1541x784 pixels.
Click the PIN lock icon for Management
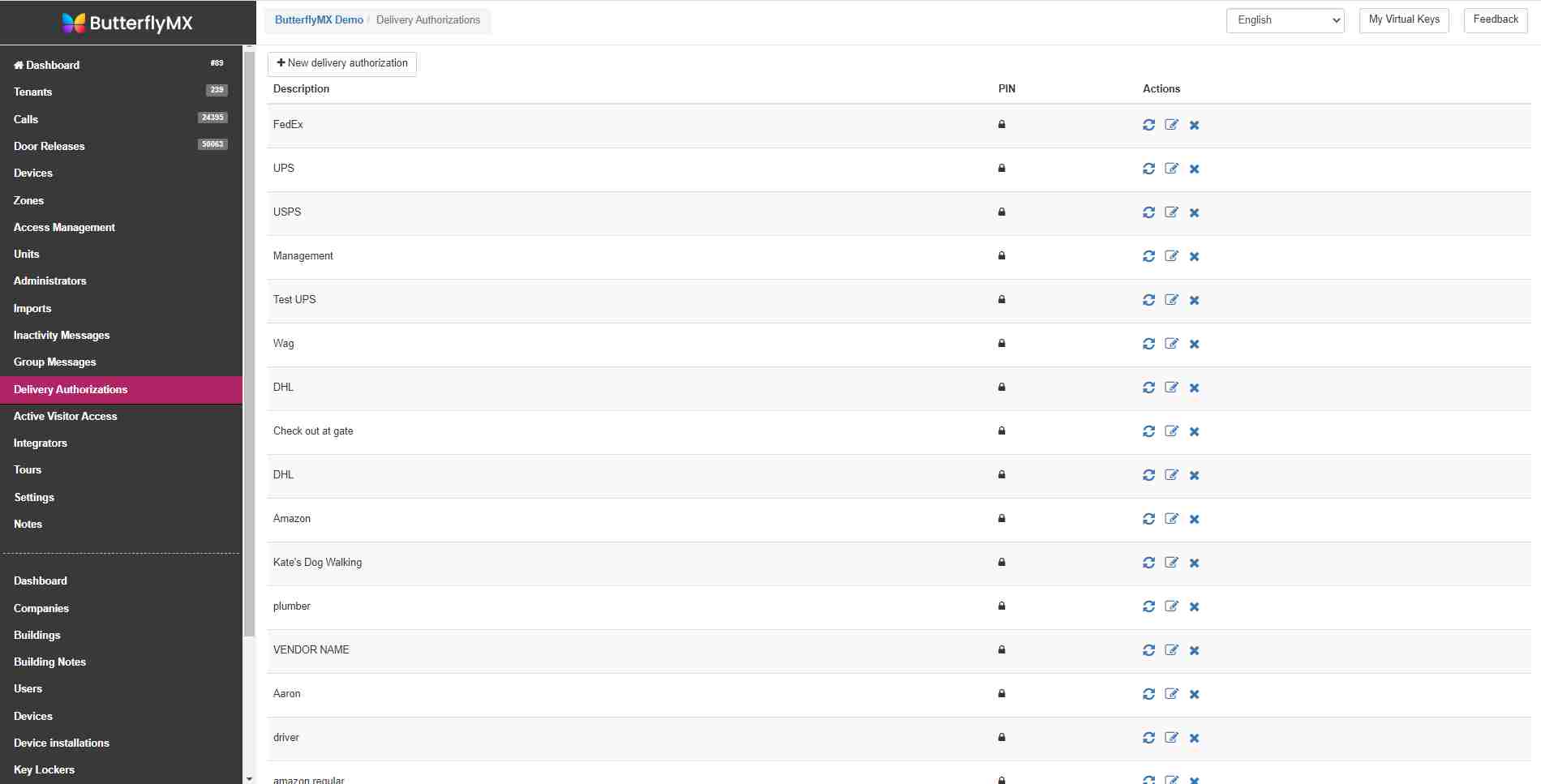[1002, 255]
